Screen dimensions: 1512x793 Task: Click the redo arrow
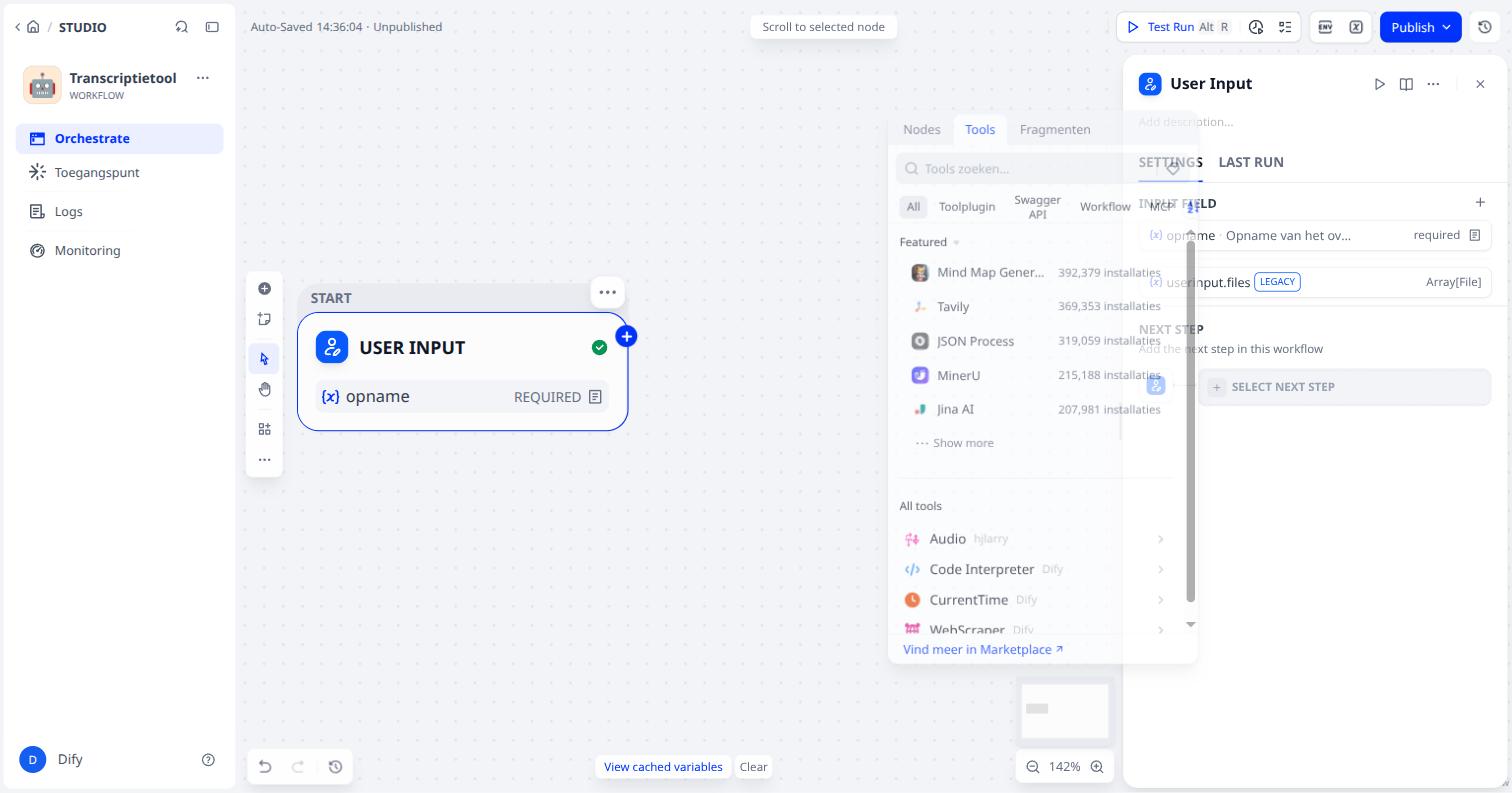[x=298, y=767]
